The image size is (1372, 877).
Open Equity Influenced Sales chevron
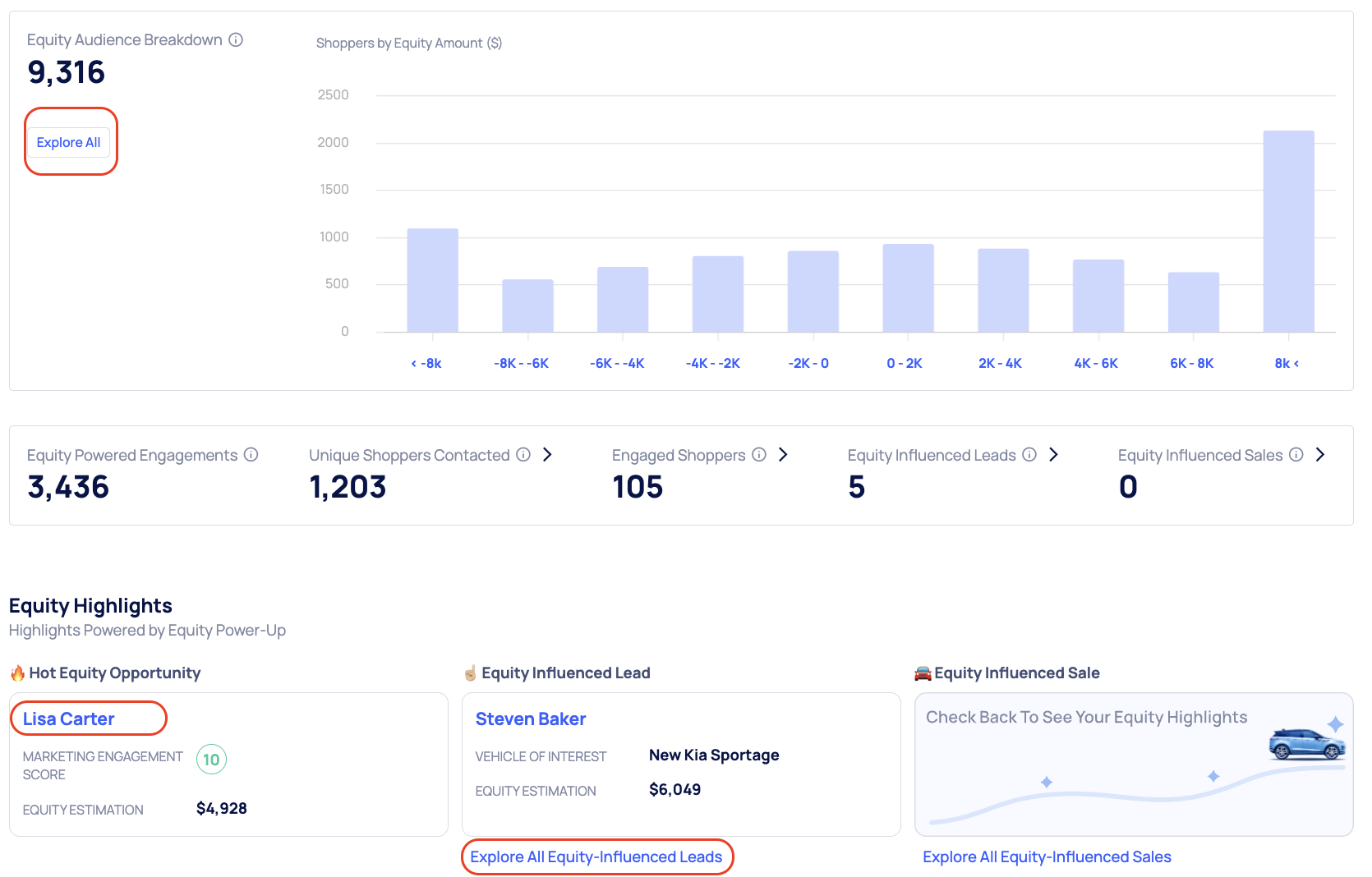click(1320, 455)
